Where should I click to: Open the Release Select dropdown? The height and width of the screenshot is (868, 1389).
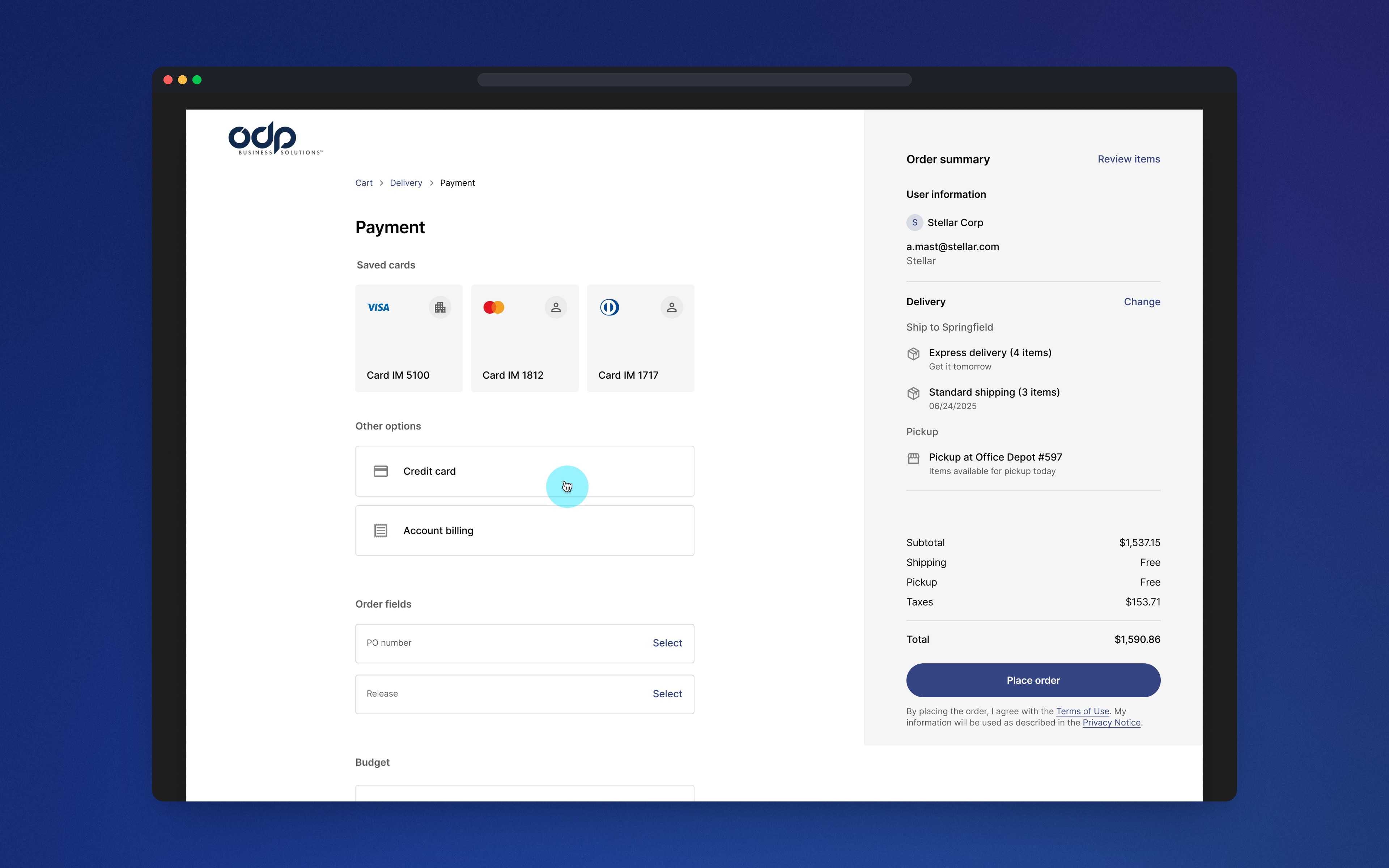[667, 694]
